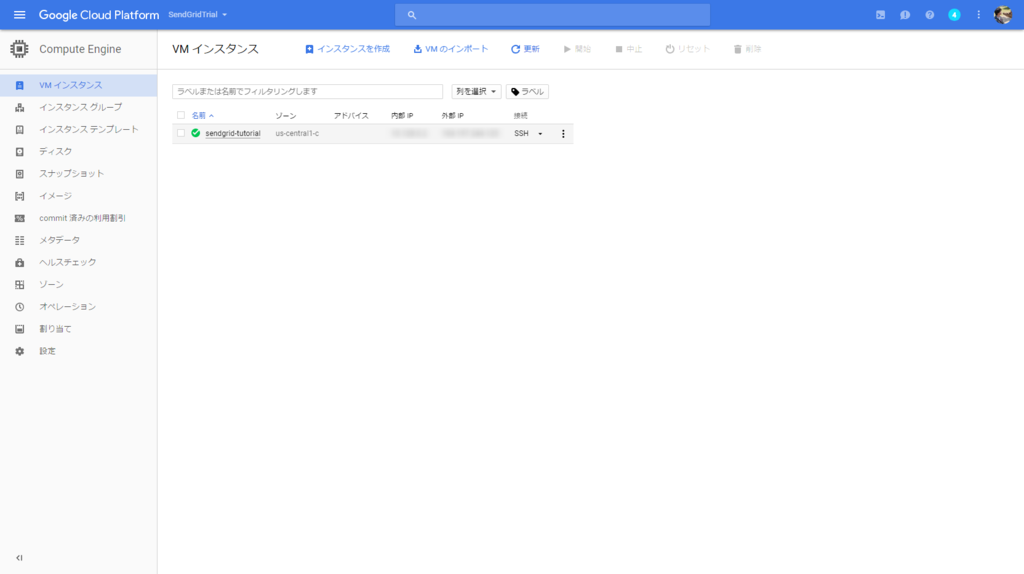Open the sendgrid-tutorial instance link
1024x574 pixels.
click(x=232, y=133)
